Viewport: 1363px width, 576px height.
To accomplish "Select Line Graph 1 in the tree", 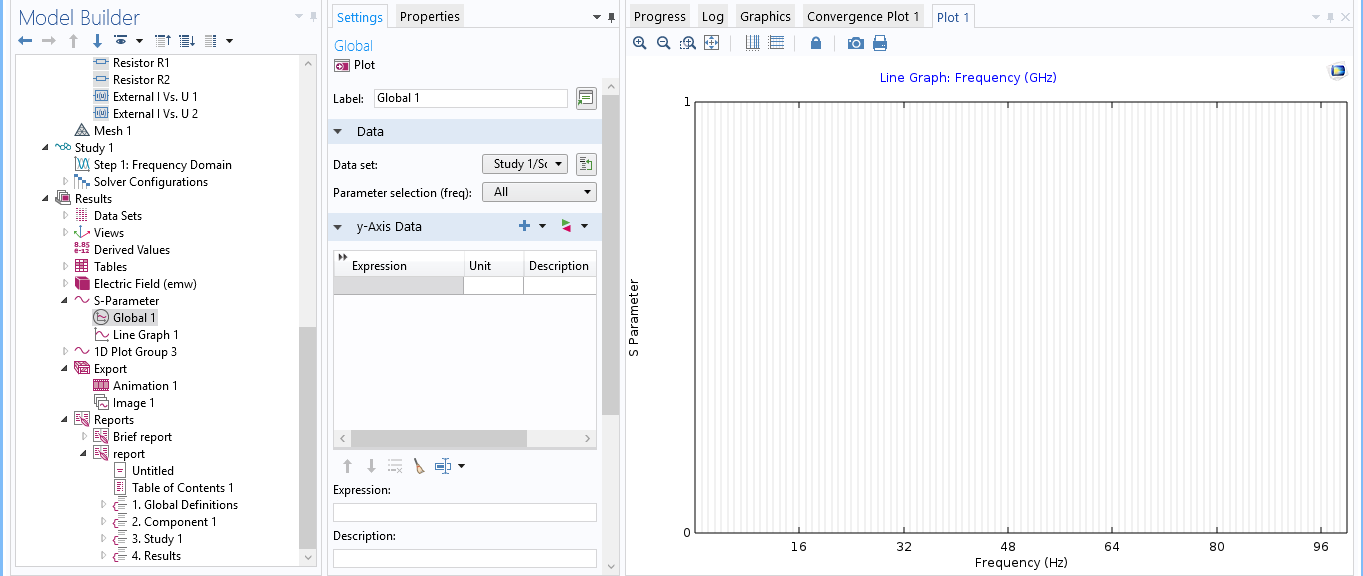I will [x=145, y=335].
